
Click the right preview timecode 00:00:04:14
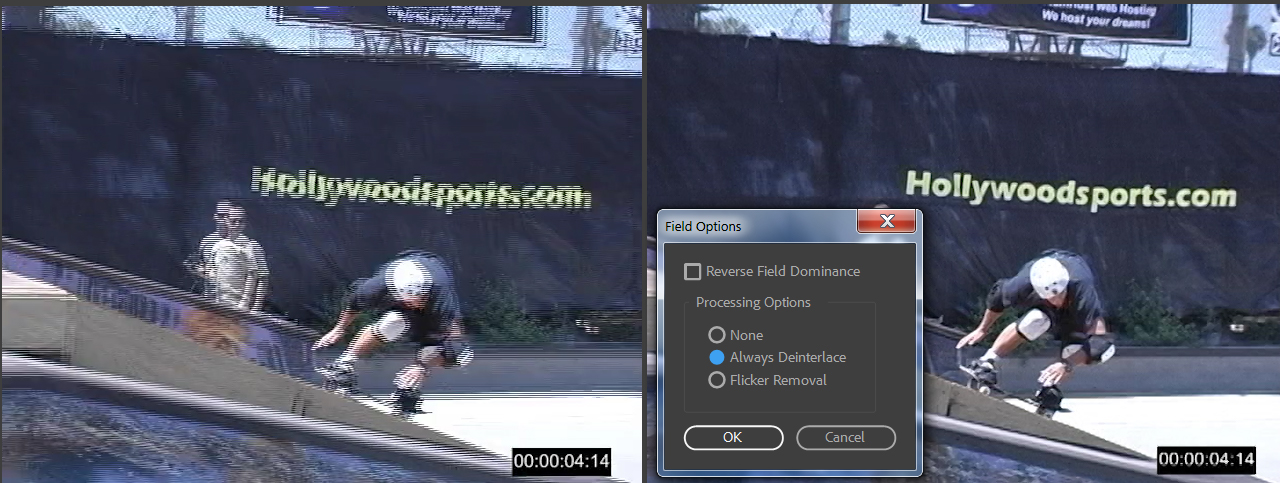(x=1206, y=460)
